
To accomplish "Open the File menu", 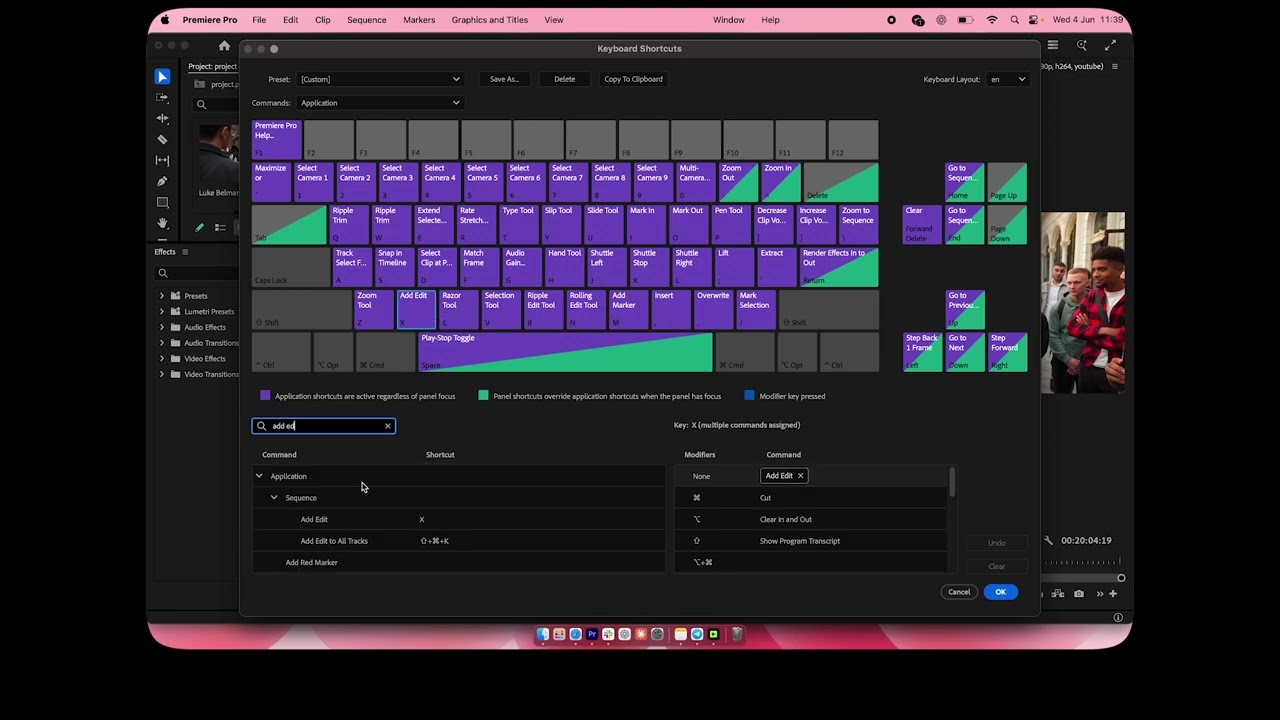I will (x=259, y=20).
